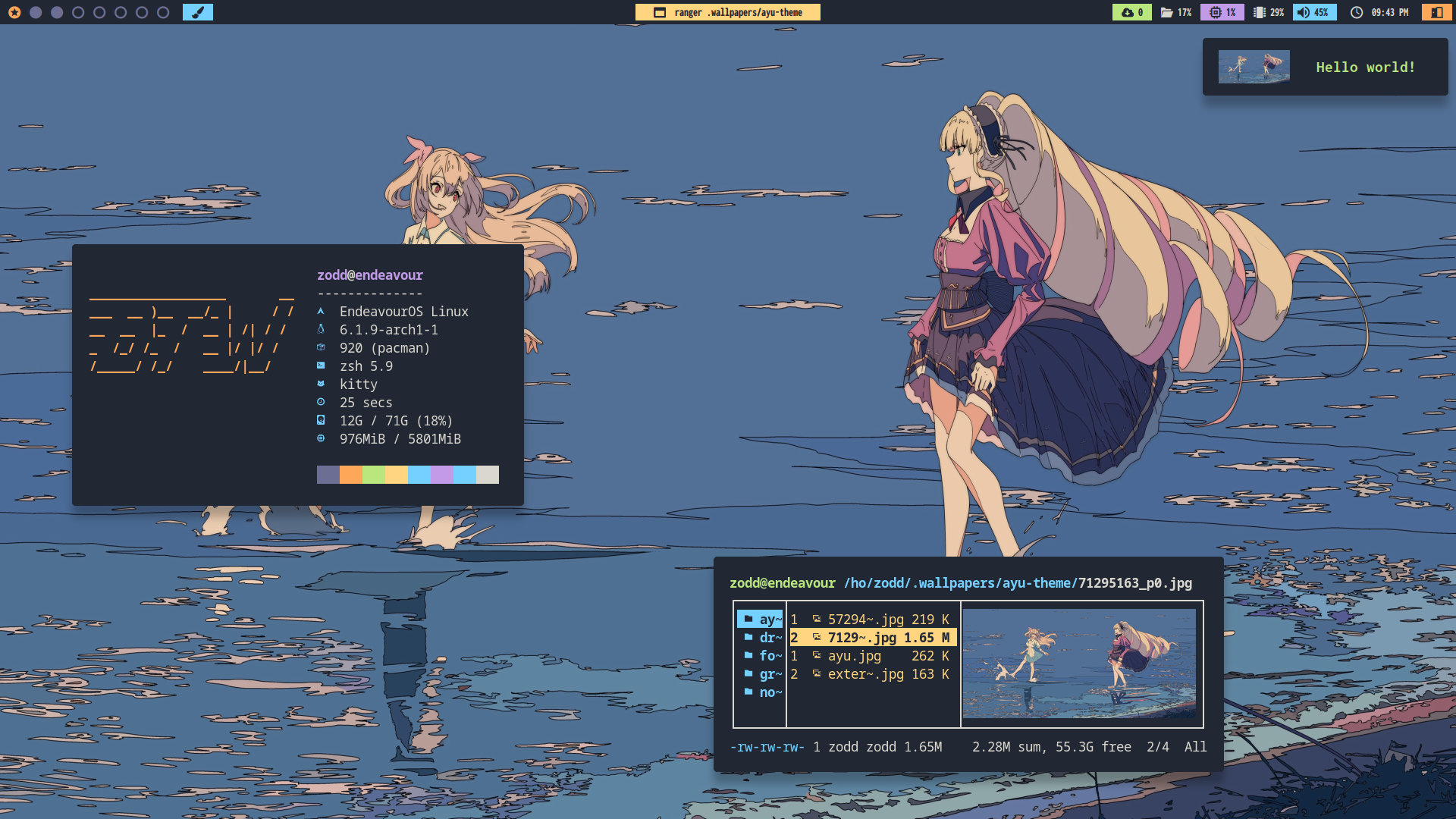Click the Hello world notification thumbnail
This screenshot has height=819, width=1456.
pyautogui.click(x=1254, y=67)
